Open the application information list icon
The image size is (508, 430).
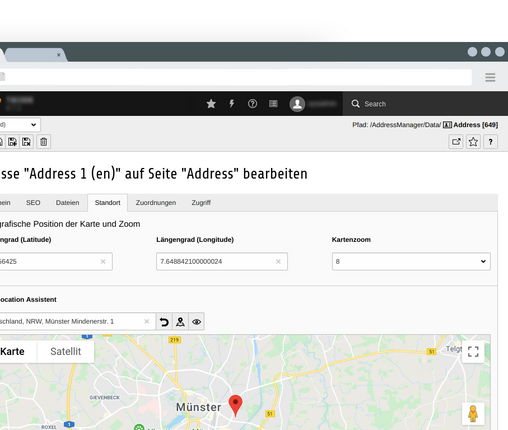(273, 104)
